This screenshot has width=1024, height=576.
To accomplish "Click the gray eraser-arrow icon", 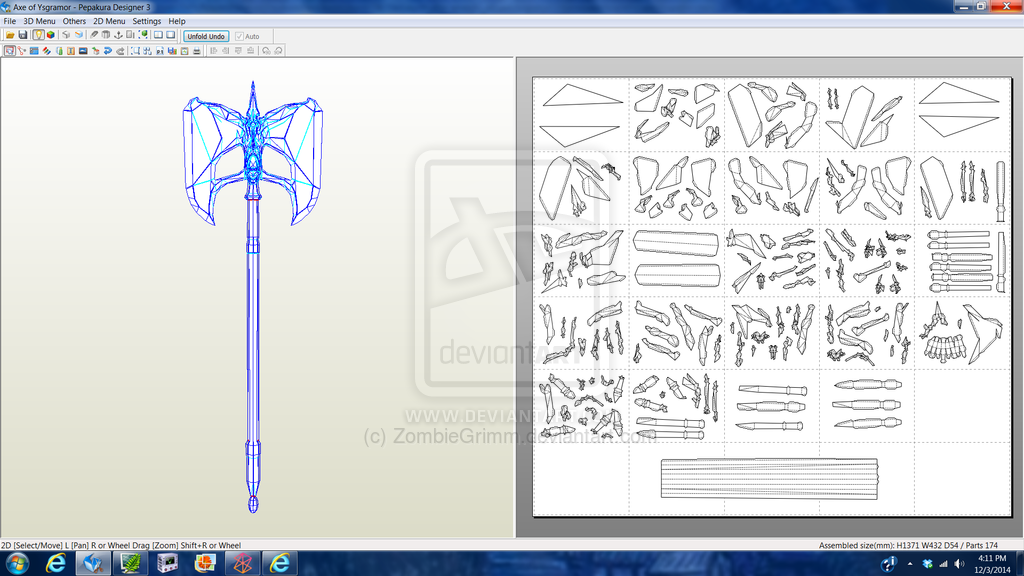I will click(x=120, y=50).
